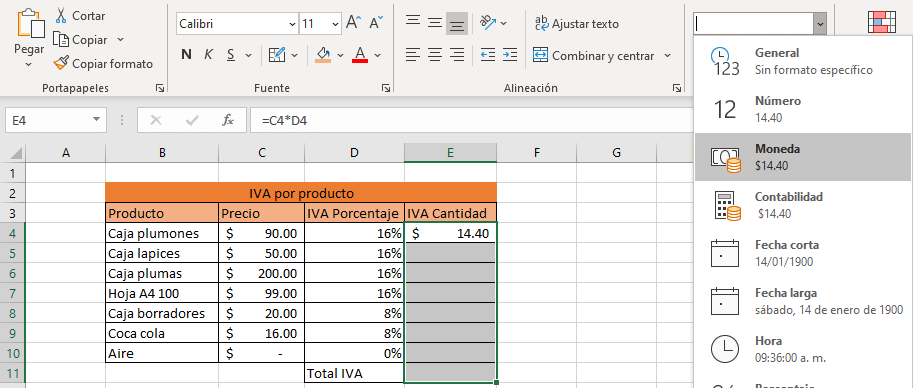Click the Total IVA cell
Viewport: 913px width, 388px height.
354,373
